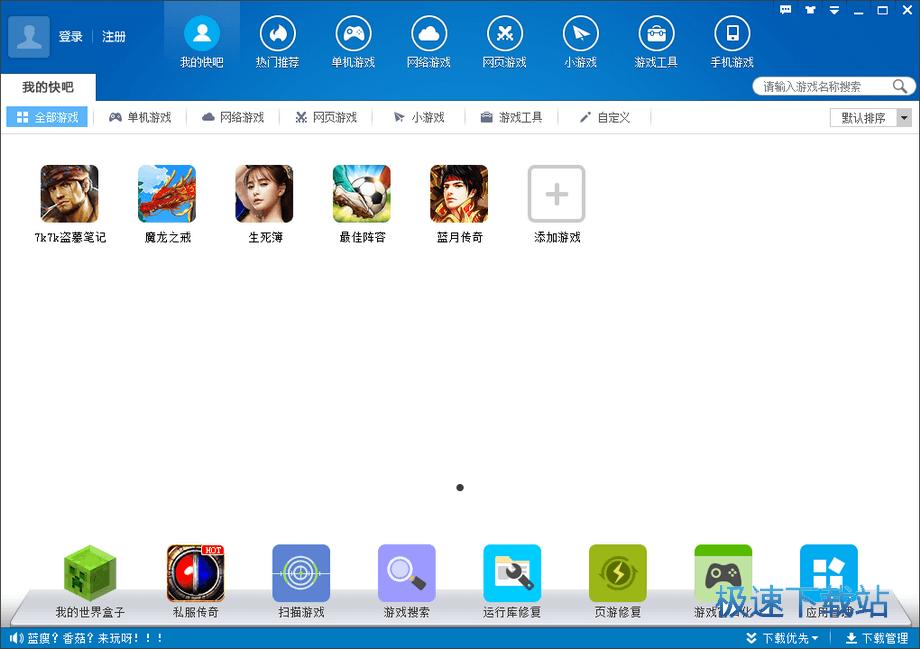The image size is (920, 649).
Task: Open the skin changer shirt icon
Action: coord(809,10)
